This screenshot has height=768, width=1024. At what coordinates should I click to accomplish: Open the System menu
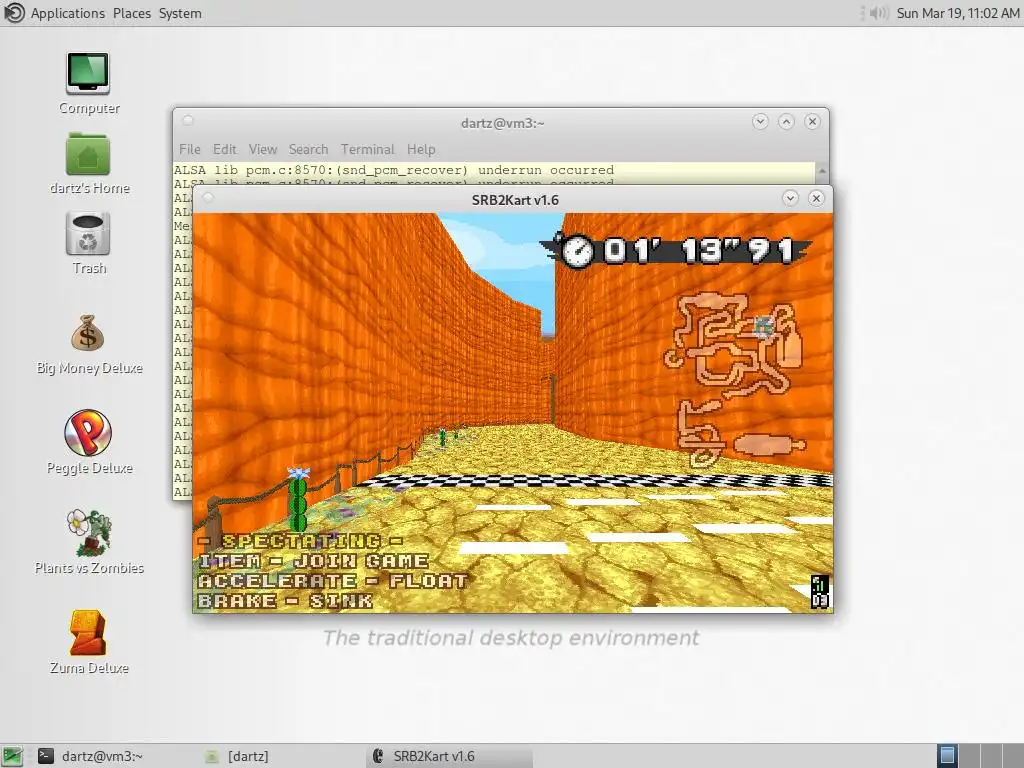180,13
